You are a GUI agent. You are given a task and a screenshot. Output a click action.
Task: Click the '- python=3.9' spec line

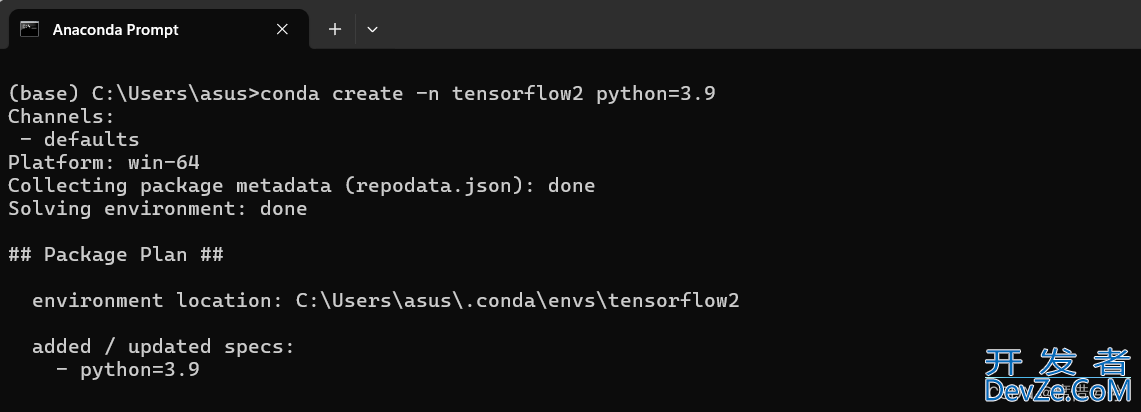point(127,369)
